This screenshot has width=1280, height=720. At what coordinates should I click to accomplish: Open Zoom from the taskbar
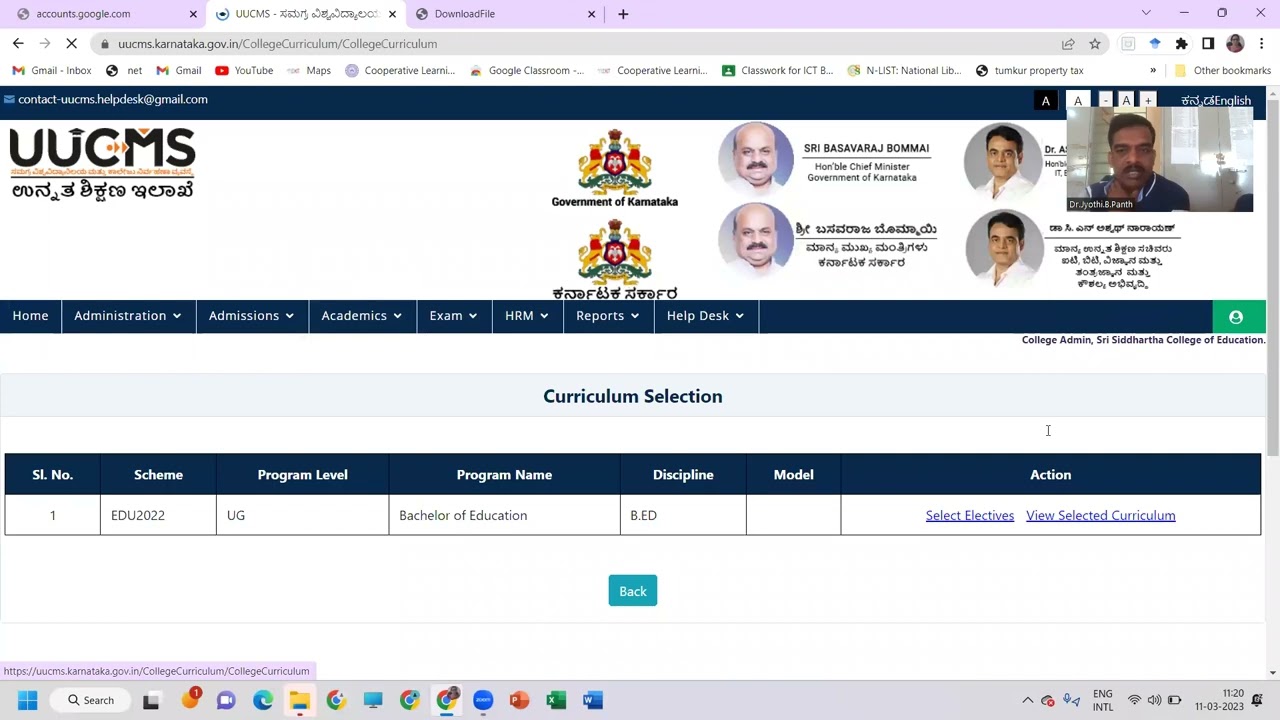pos(483,700)
